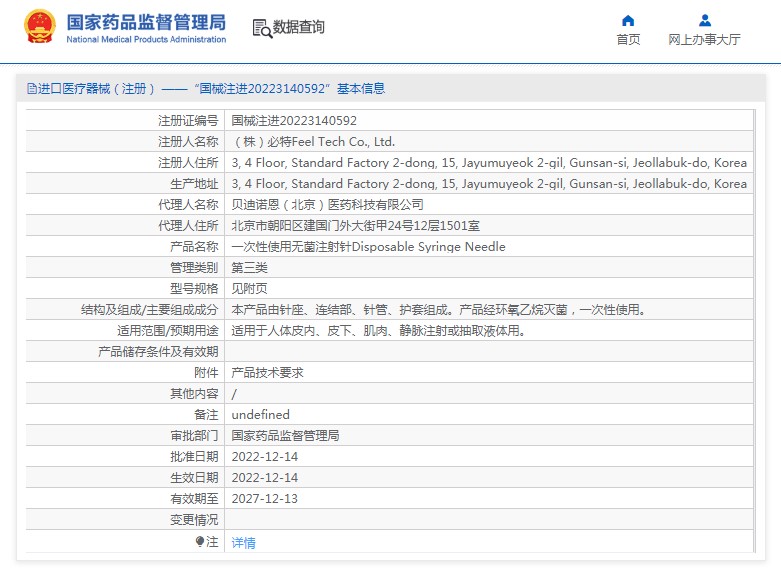Click the slash value in 其他内容 row
Viewport: 781px width, 571px height.
pyautogui.click(x=234, y=394)
